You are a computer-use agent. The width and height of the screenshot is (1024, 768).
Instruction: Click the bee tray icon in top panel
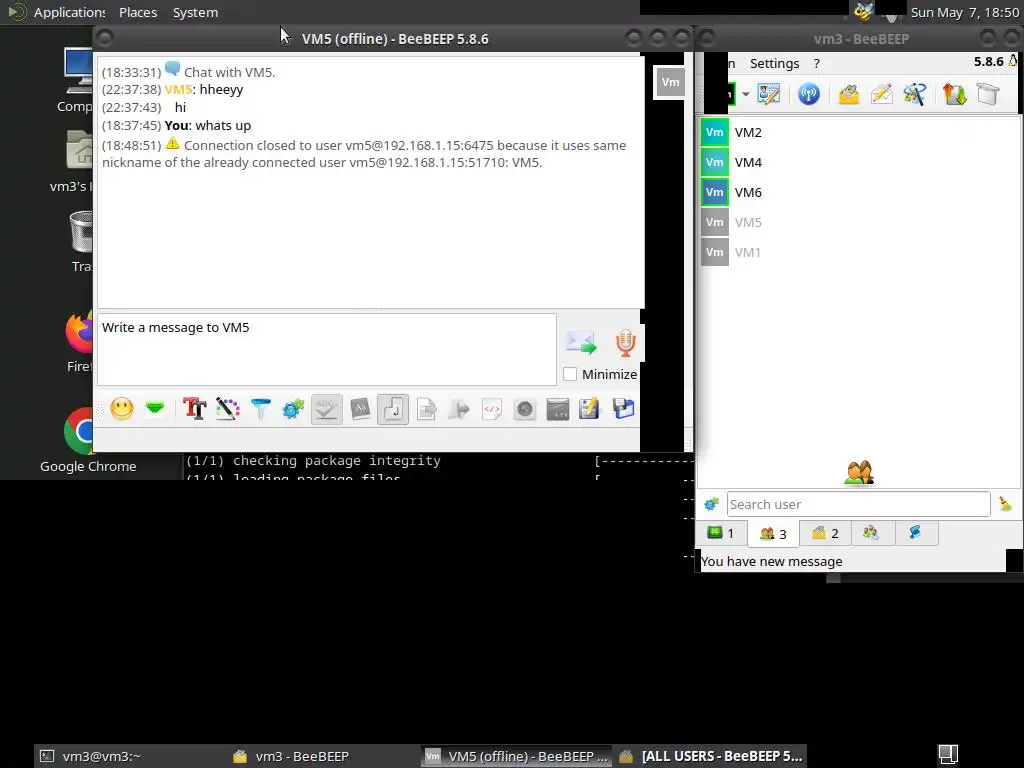[863, 11]
